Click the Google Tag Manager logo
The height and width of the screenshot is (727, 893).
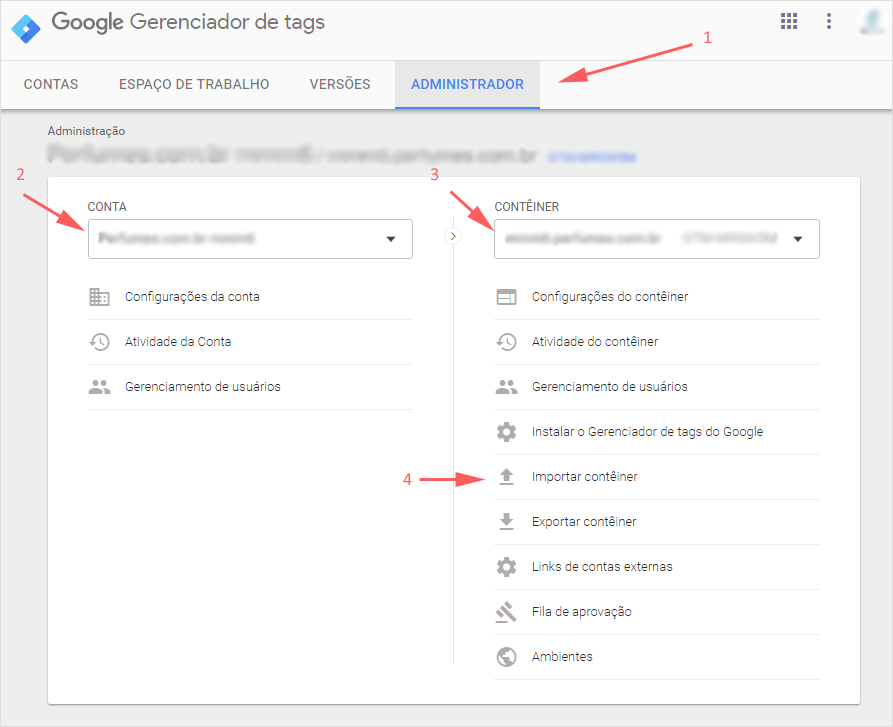(x=26, y=28)
